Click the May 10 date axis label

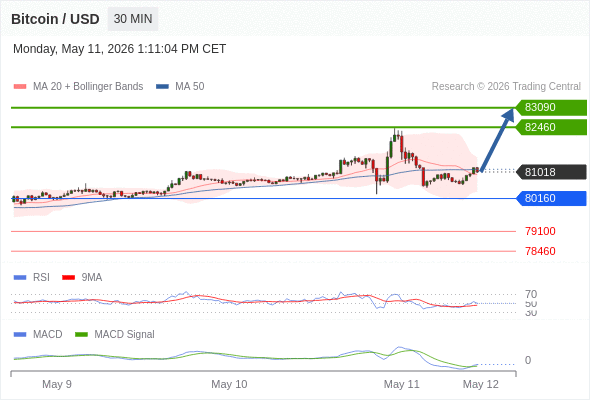pyautogui.click(x=229, y=384)
